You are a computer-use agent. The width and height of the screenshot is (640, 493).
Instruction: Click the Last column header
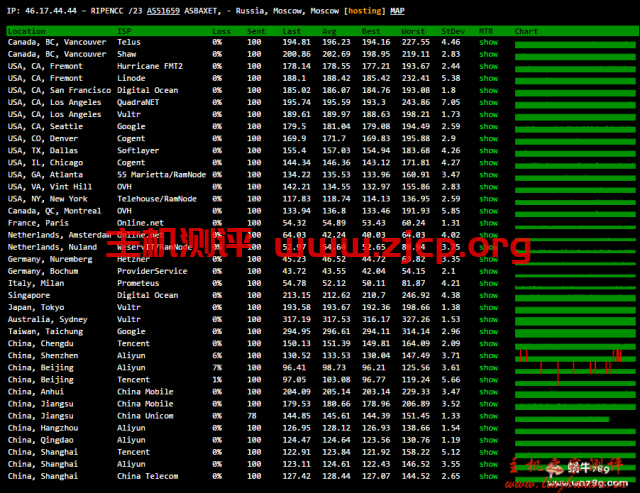click(x=291, y=31)
